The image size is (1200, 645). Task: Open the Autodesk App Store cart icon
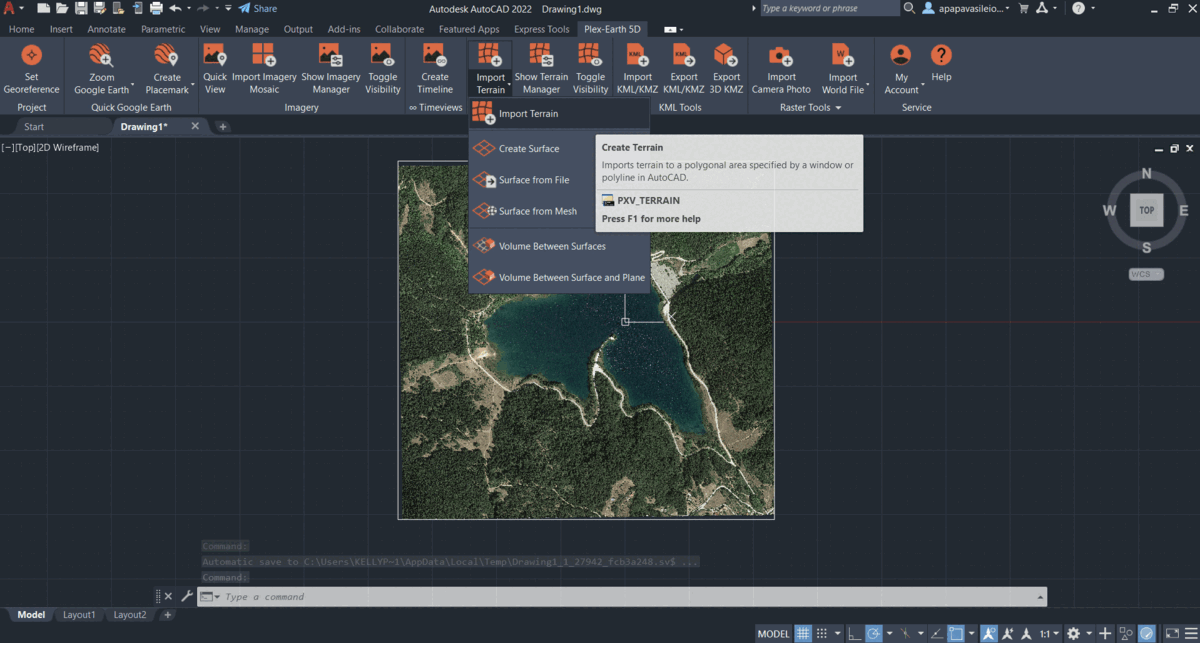pyautogui.click(x=1023, y=8)
